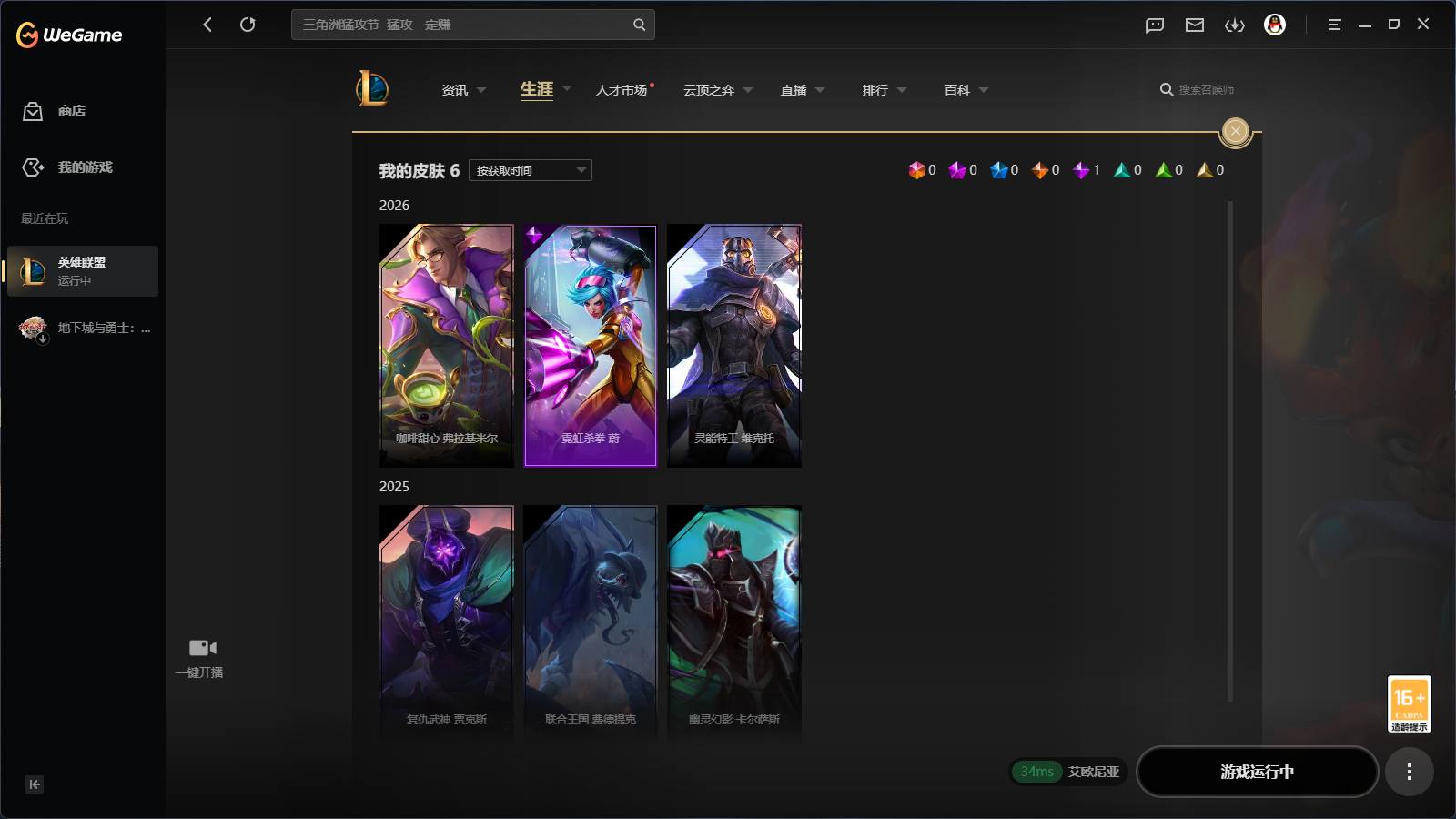Open the three-dot more options button
This screenshot has height=819, width=1456.
[1409, 772]
